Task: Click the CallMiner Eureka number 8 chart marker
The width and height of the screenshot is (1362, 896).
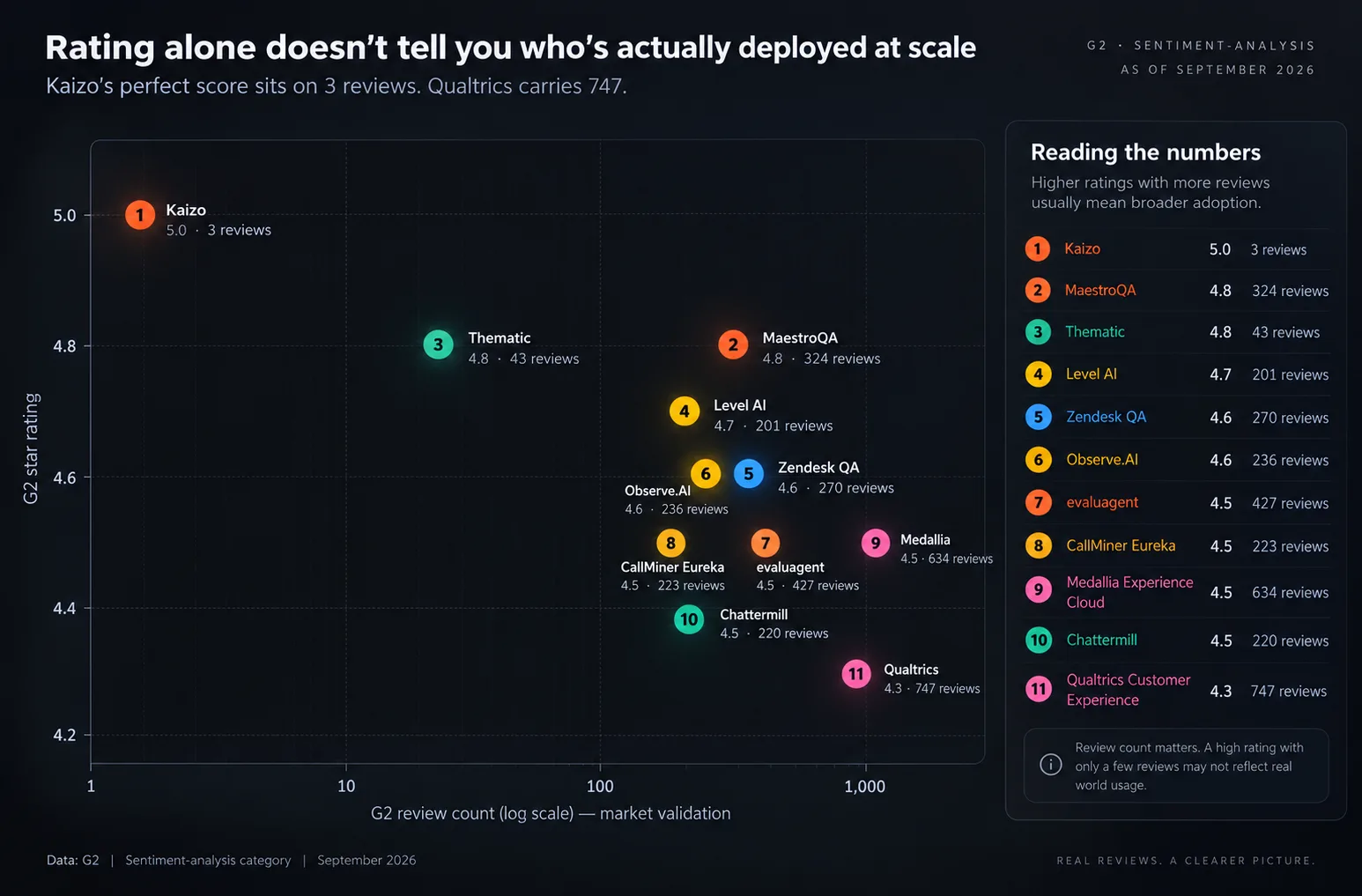Action: (x=671, y=544)
